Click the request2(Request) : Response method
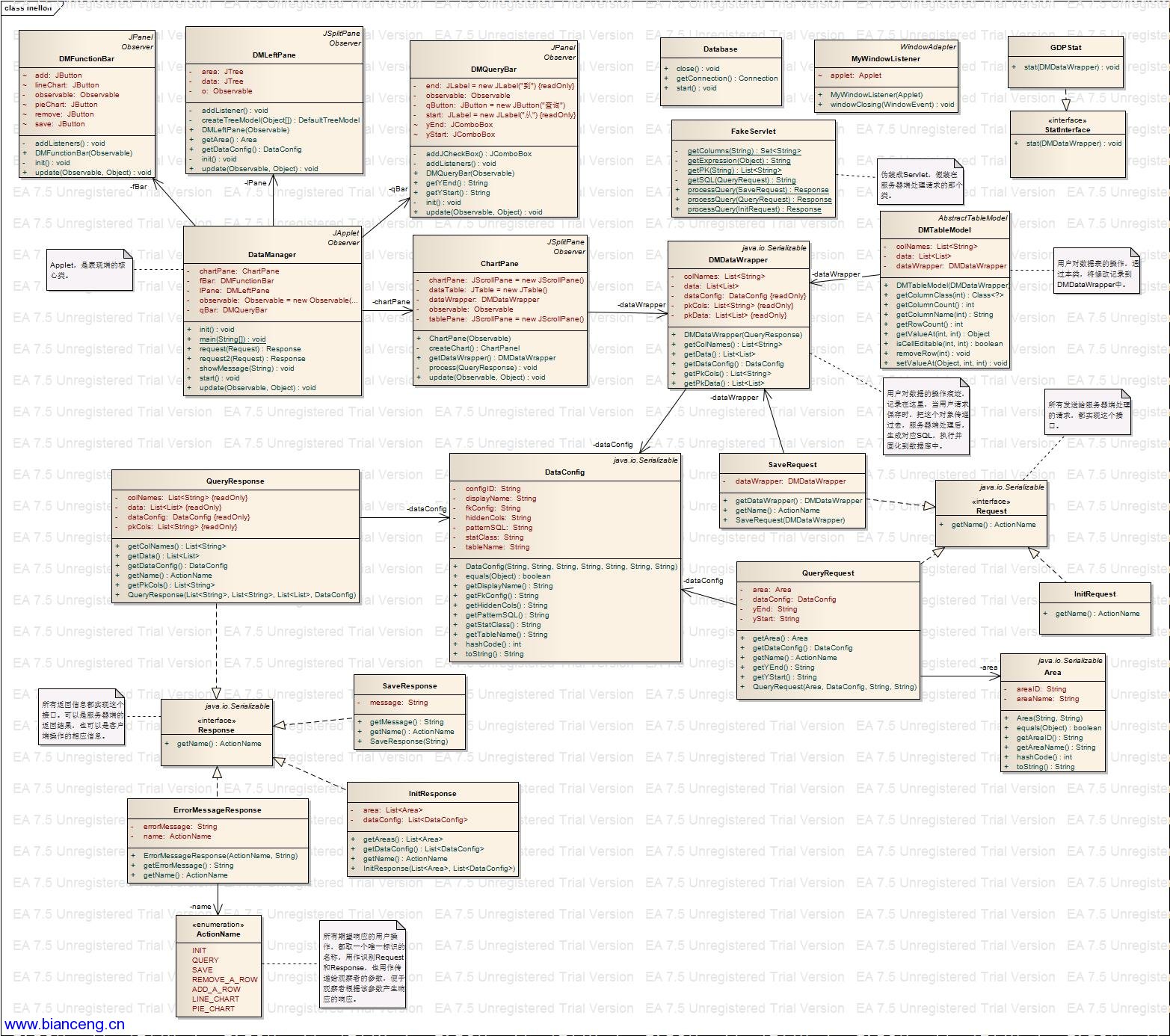 (252, 359)
